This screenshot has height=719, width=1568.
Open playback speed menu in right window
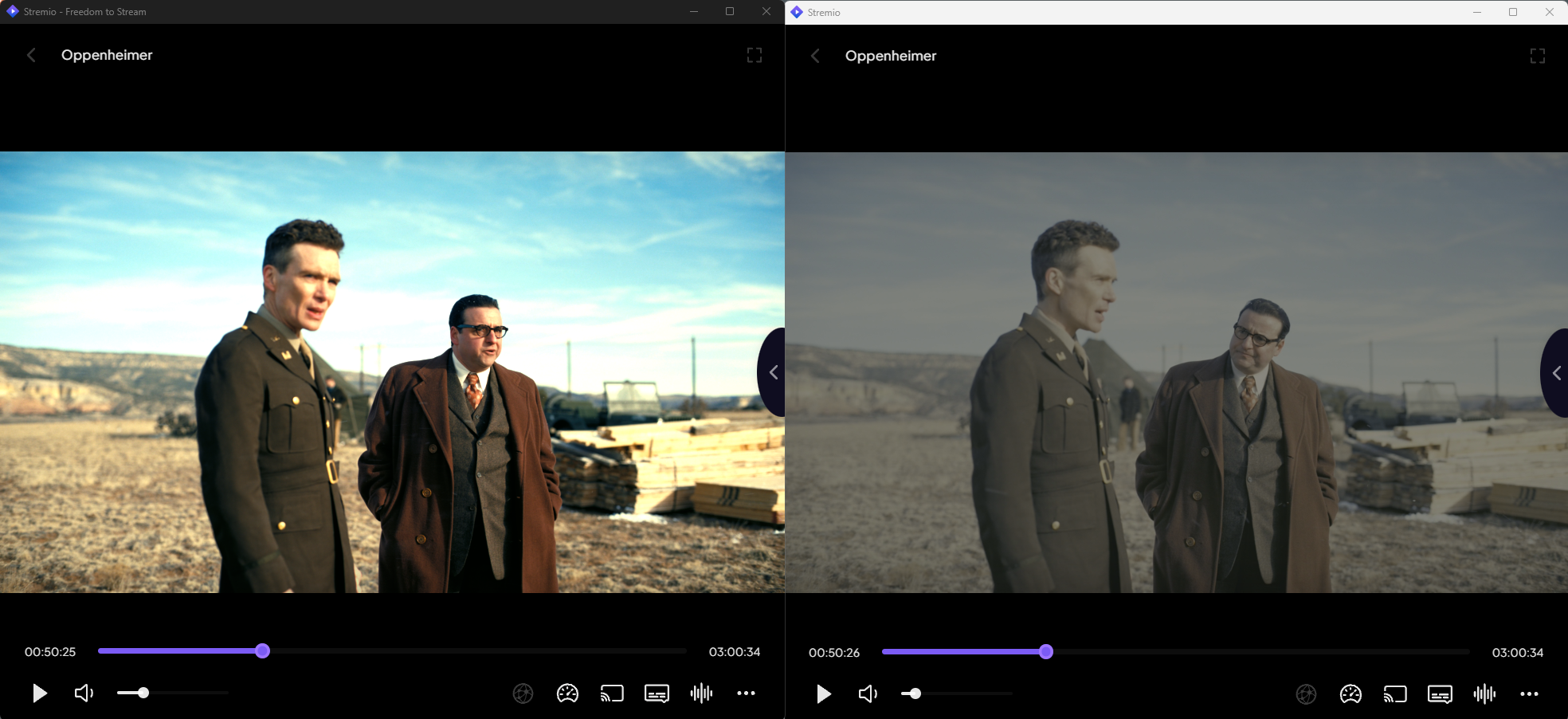click(x=1350, y=694)
